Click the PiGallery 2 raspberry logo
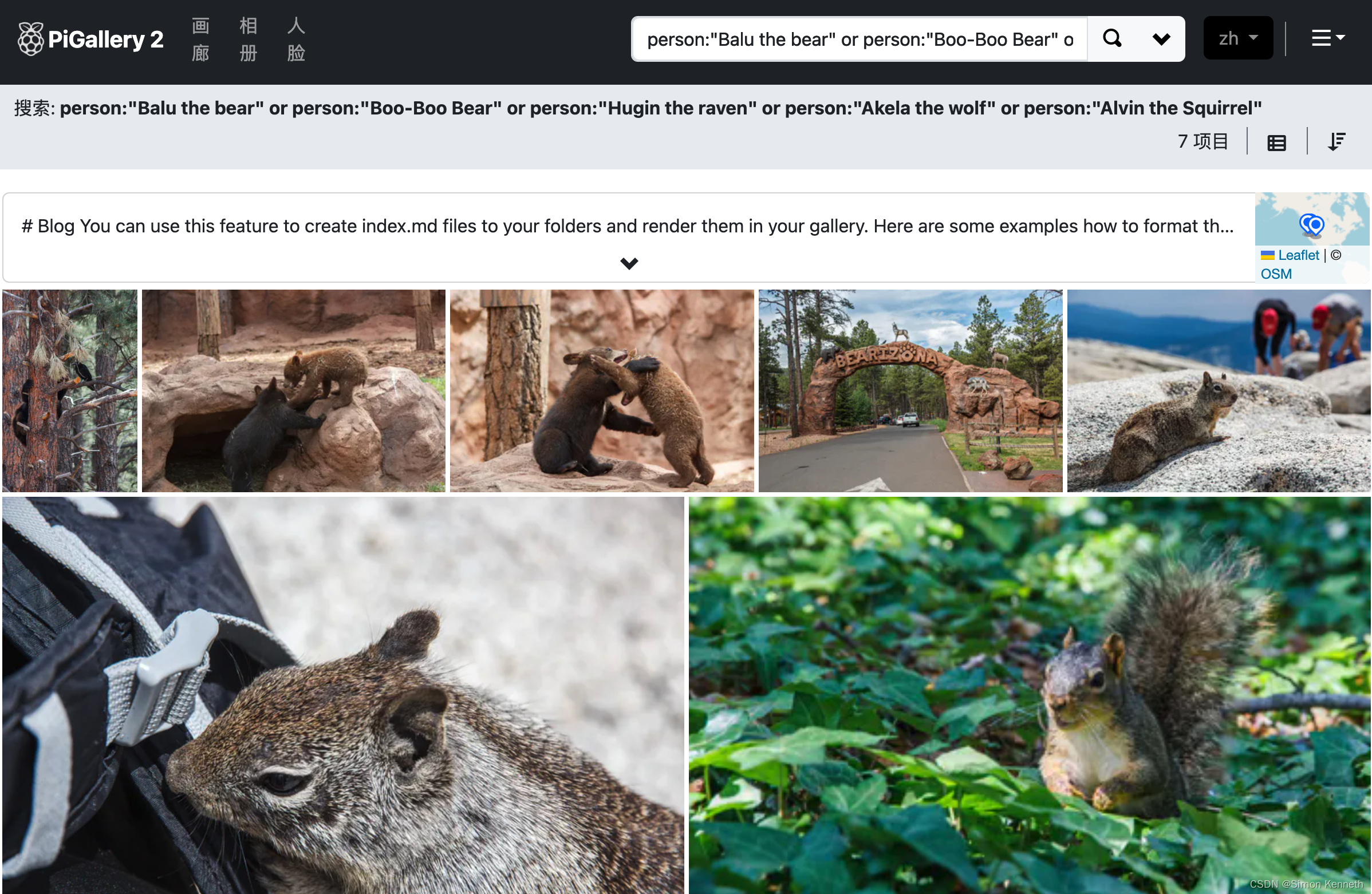 coord(30,39)
